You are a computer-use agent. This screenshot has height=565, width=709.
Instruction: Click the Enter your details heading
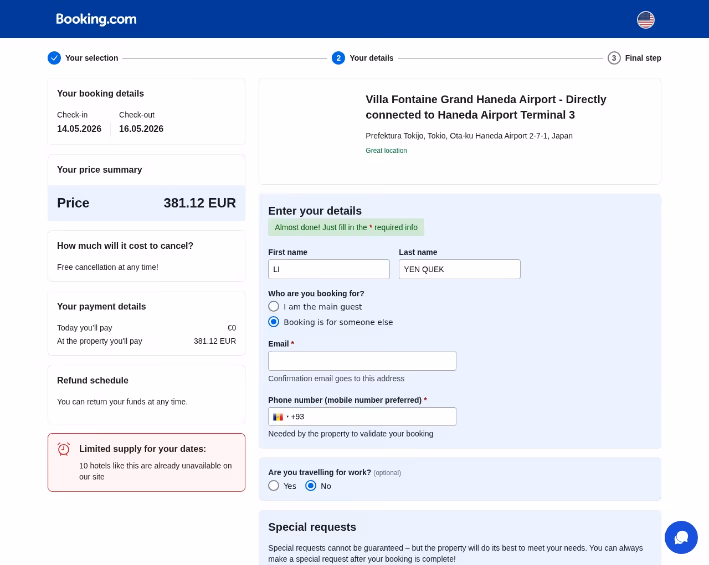(315, 211)
